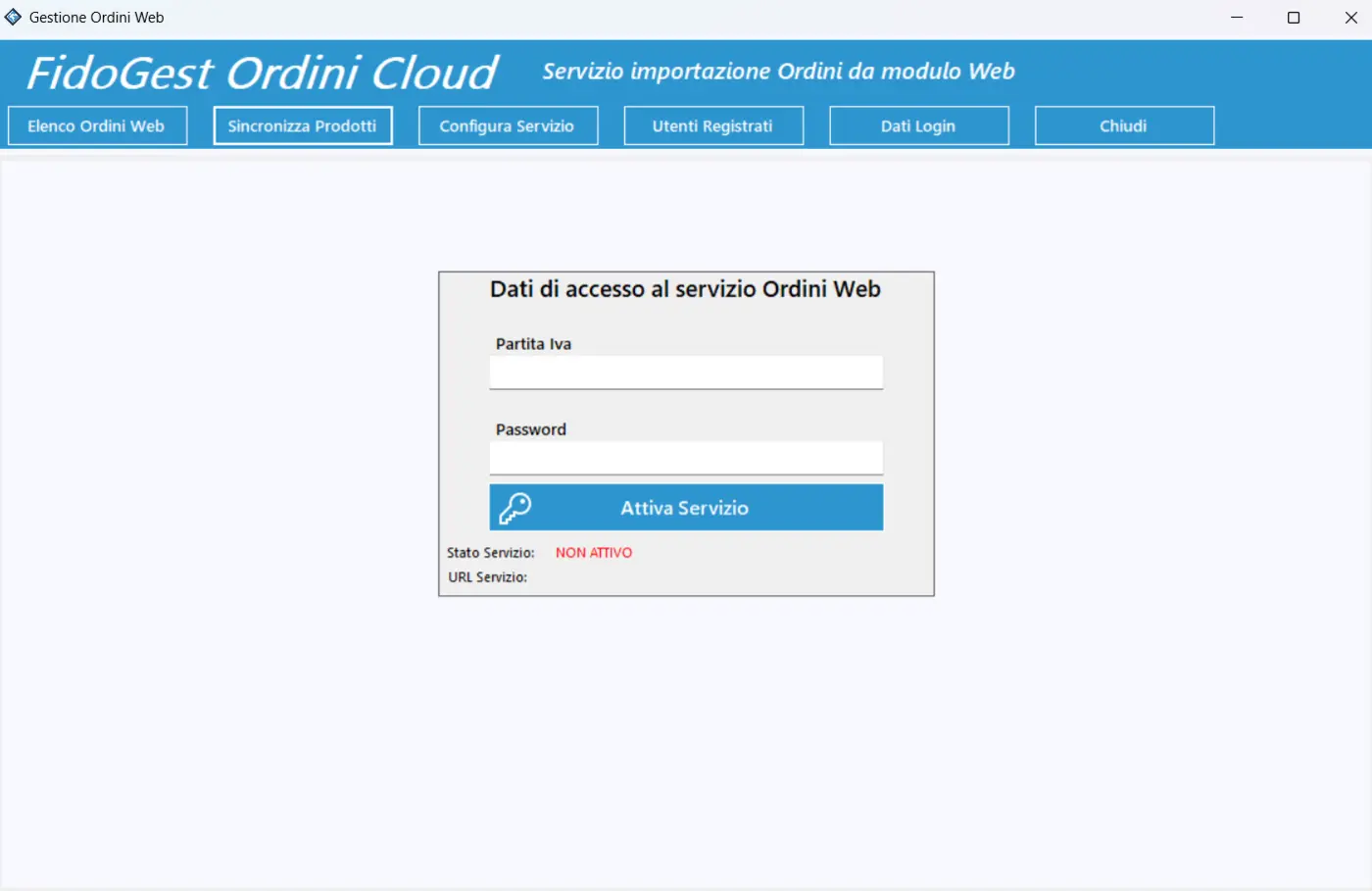Image resolution: width=1372 pixels, height=891 pixels.
Task: Maximize the Gestione Ordini Web window
Action: coord(1294,18)
